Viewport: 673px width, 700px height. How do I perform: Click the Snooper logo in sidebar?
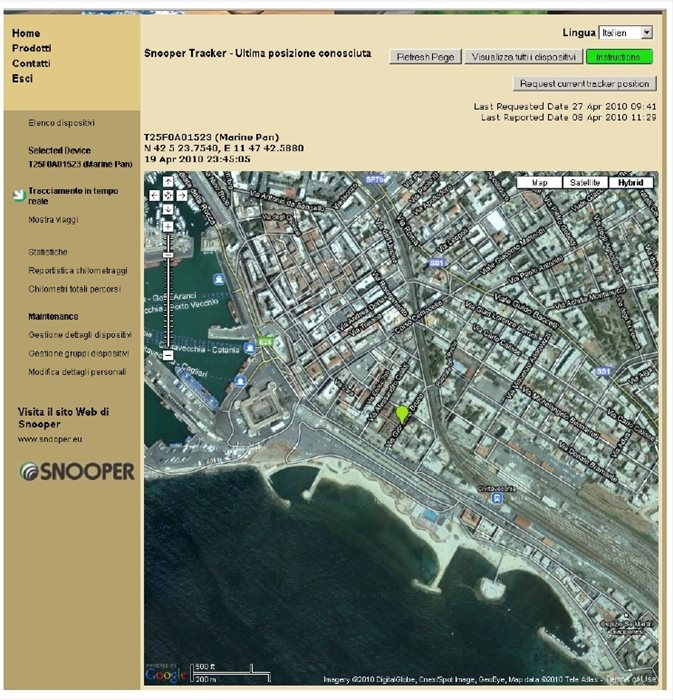coord(77,471)
